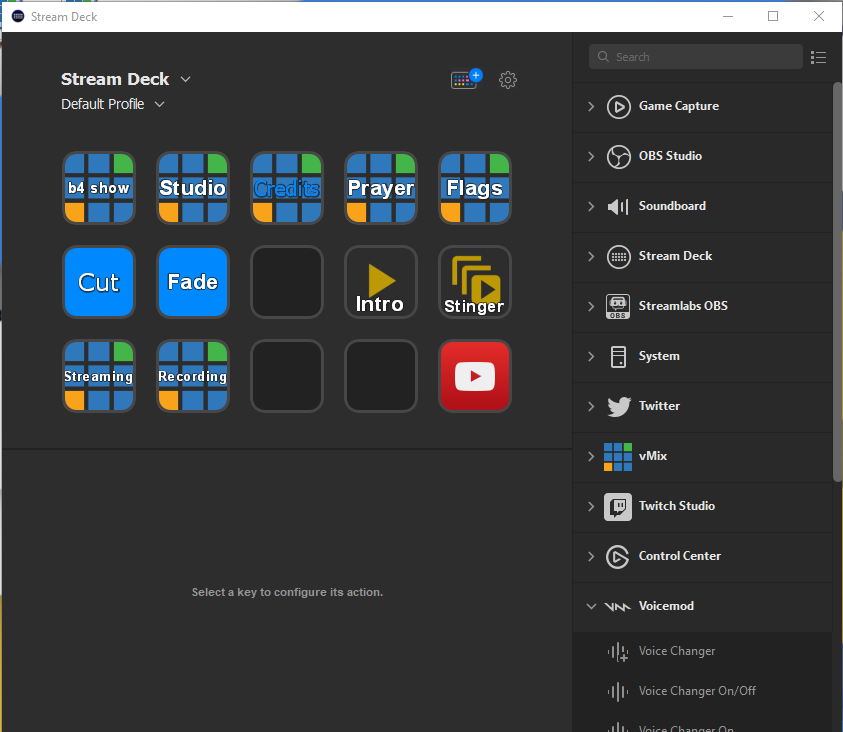843x732 pixels.
Task: Select the Stinger transition key
Action: click(474, 281)
